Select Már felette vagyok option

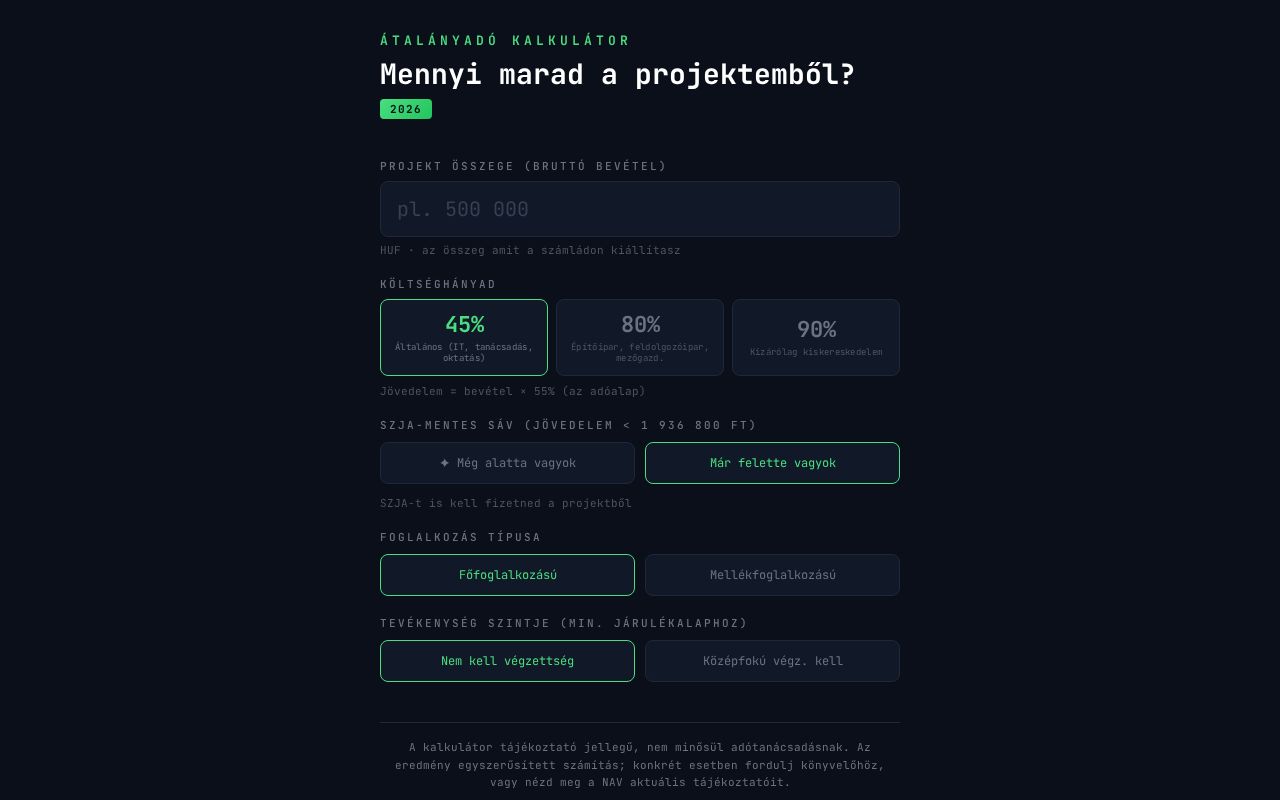[772, 463]
